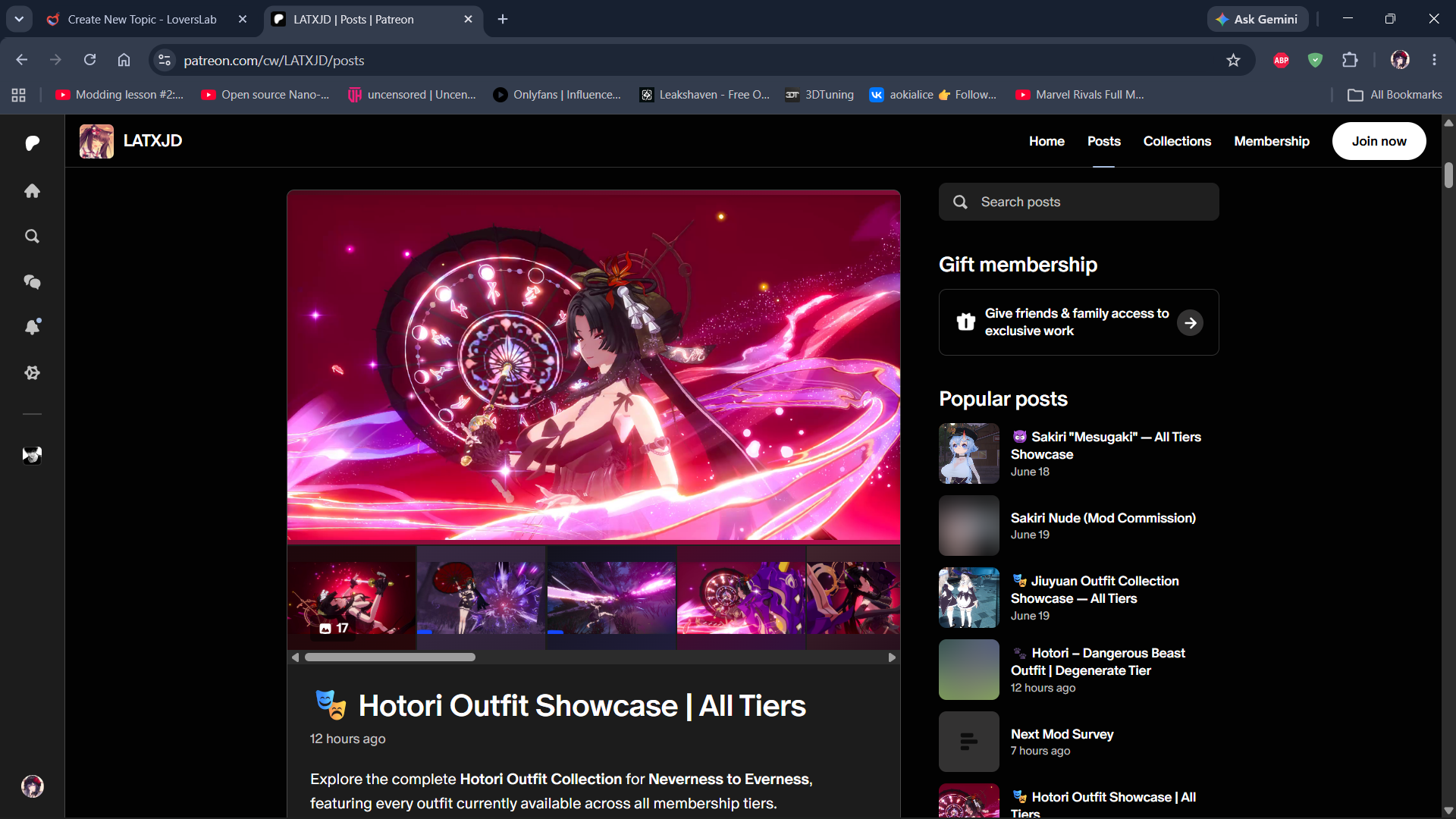
Task: Open notifications bell in sidebar
Action: (32, 327)
